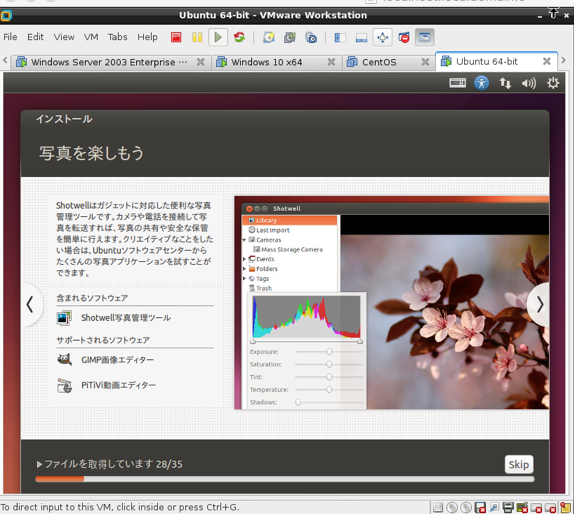
Task: Revert to snapshot using the toolbar icon
Action: 290,37
